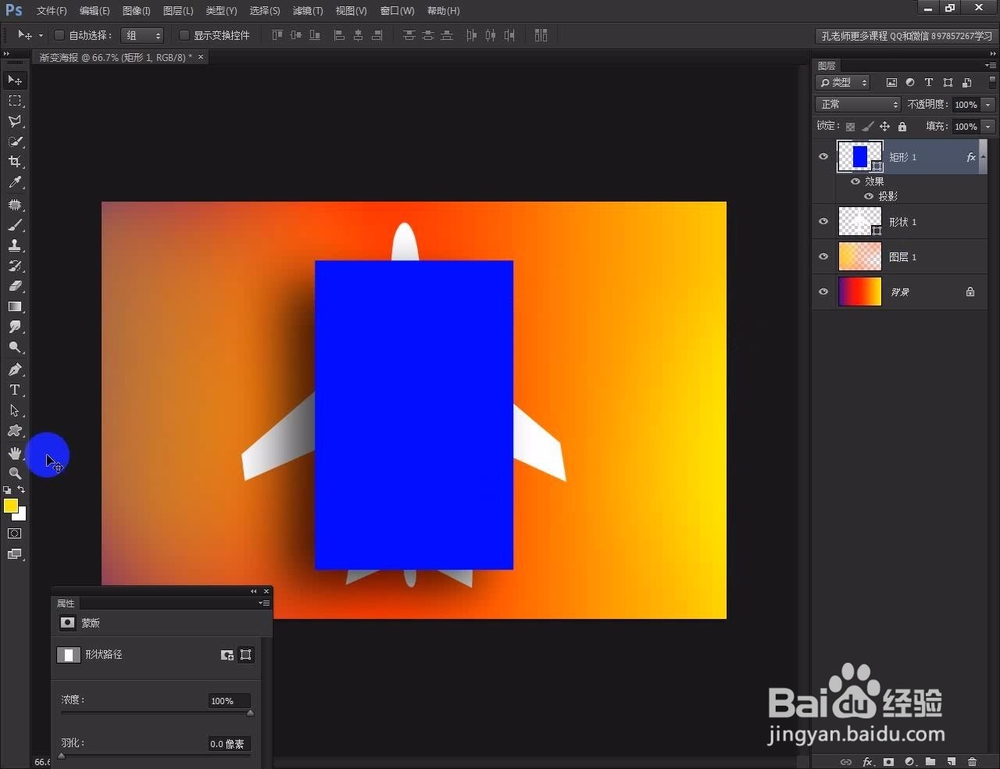Viewport: 1000px width, 769px height.
Task: Hide the 图层 1 layer
Action: pyautogui.click(x=823, y=256)
